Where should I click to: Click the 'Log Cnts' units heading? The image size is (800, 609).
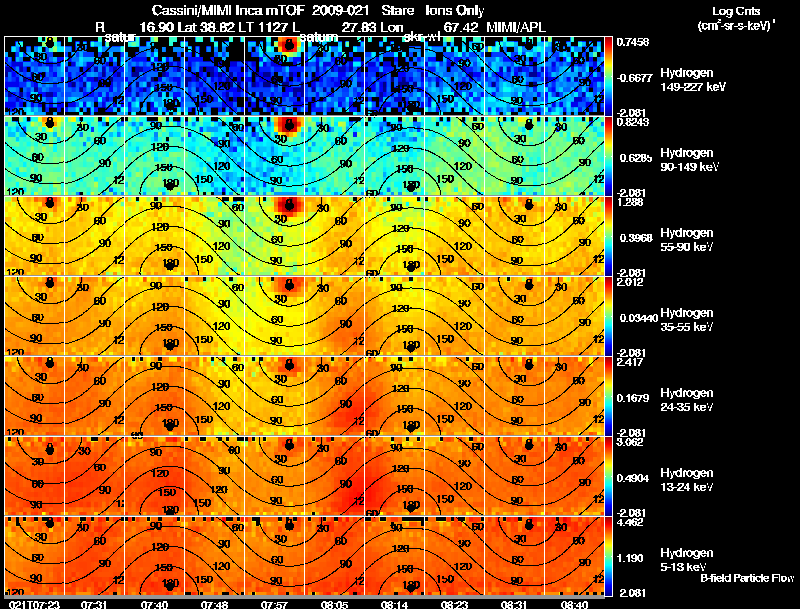pos(735,11)
